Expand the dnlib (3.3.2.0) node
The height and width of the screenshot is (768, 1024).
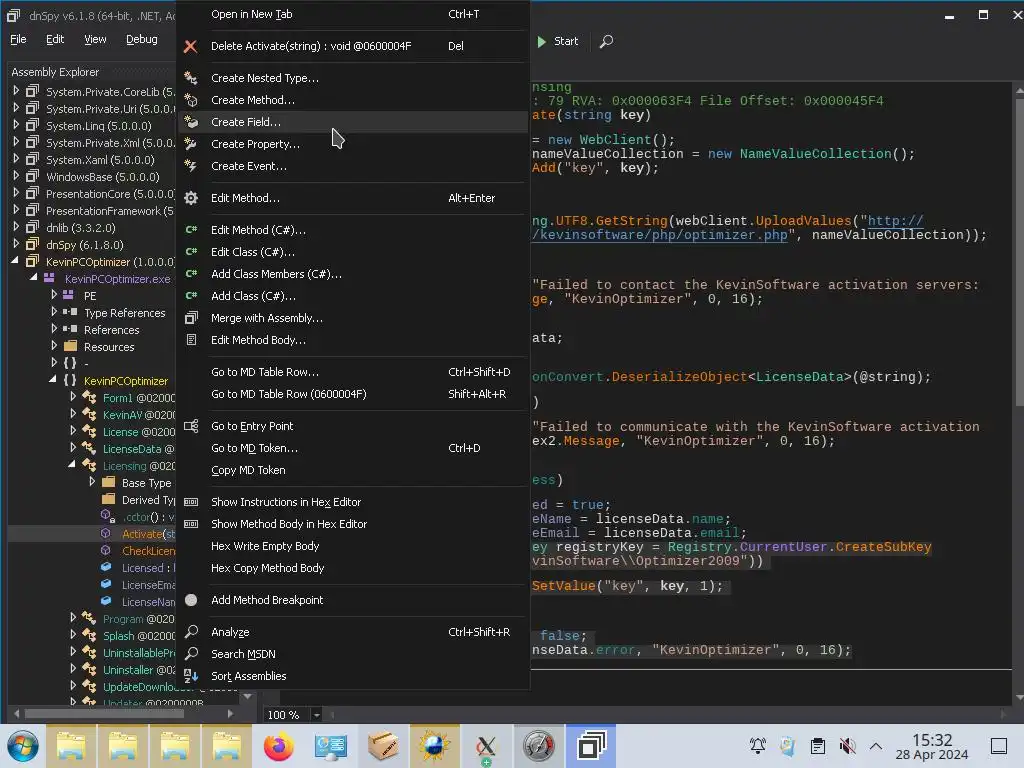click(16, 227)
